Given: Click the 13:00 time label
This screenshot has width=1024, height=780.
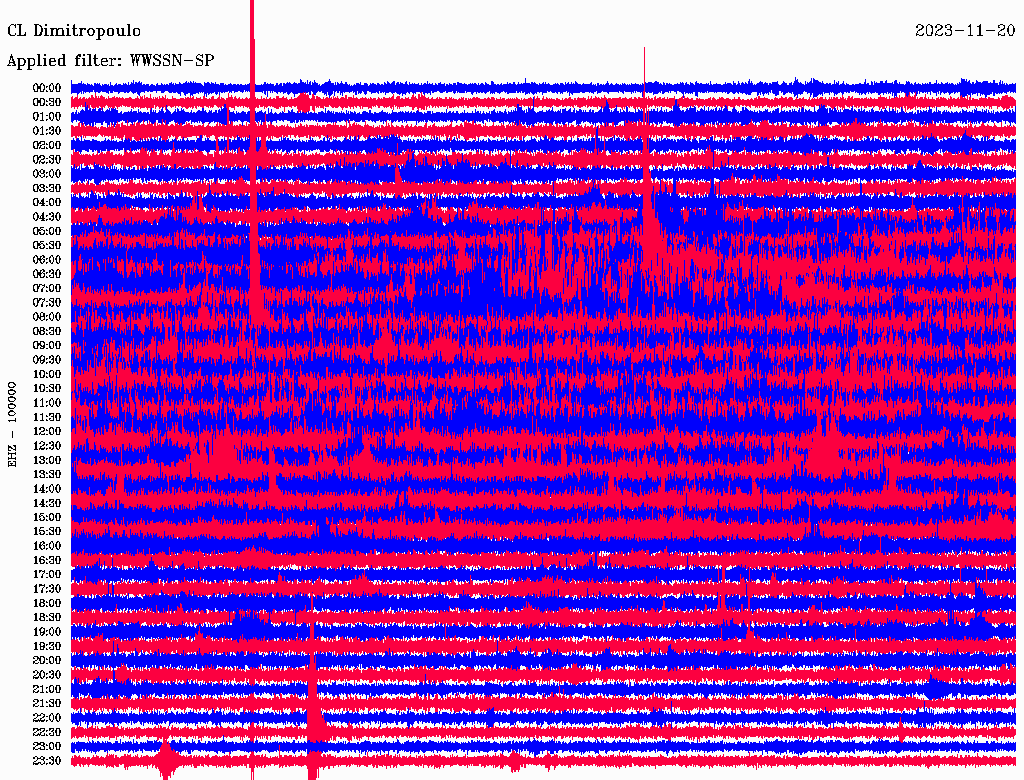Looking at the screenshot, I should (x=47, y=460).
